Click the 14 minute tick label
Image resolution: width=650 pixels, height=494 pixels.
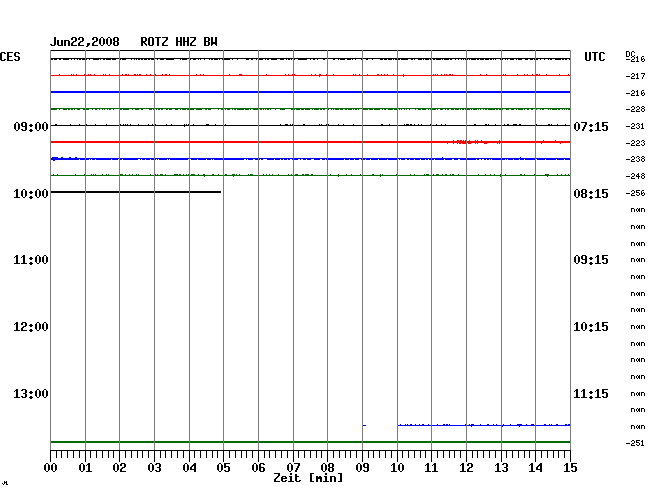(x=535, y=468)
